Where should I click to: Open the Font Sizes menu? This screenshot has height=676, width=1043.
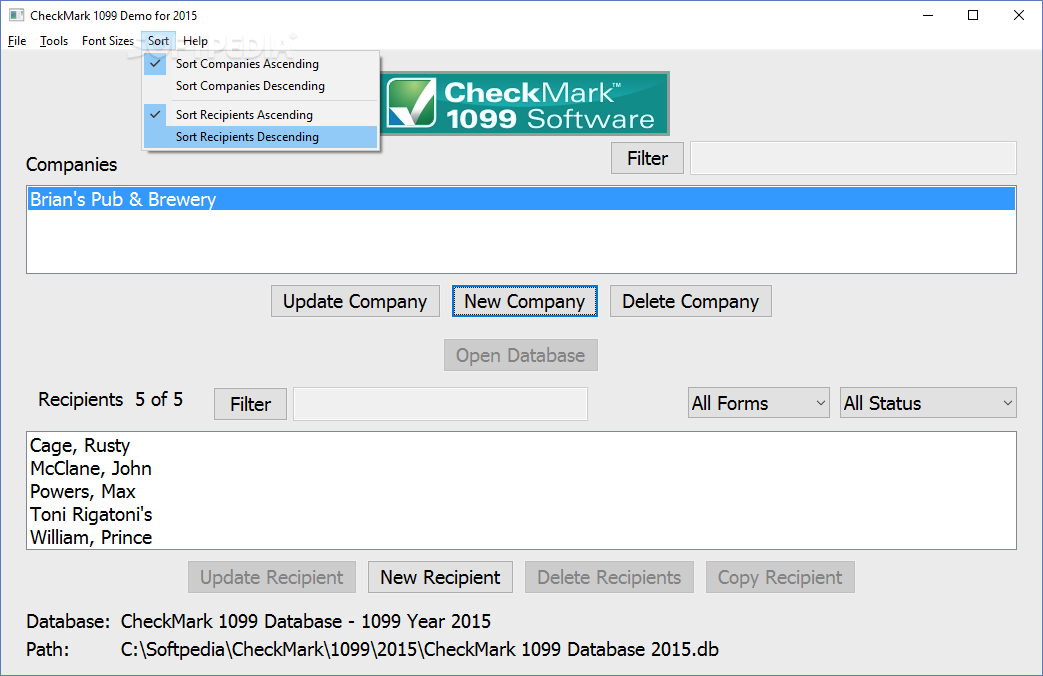coord(108,41)
